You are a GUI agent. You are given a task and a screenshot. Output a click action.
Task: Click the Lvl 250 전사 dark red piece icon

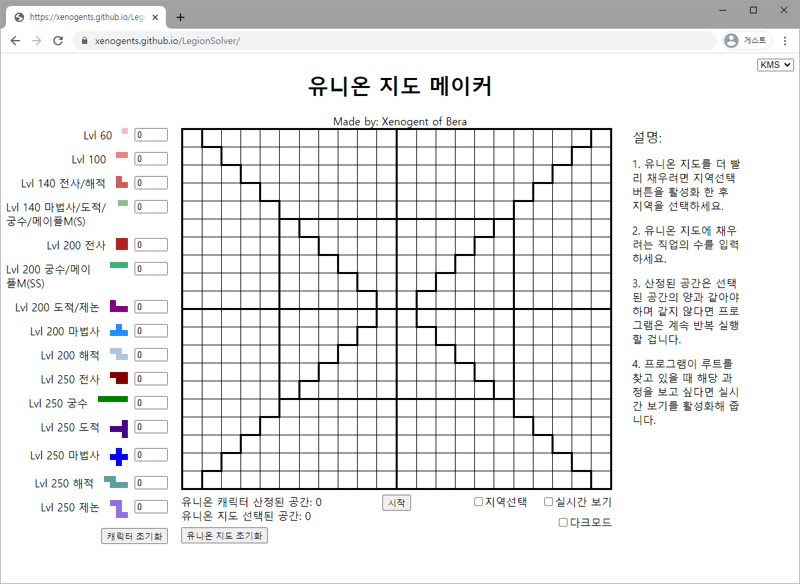119,378
